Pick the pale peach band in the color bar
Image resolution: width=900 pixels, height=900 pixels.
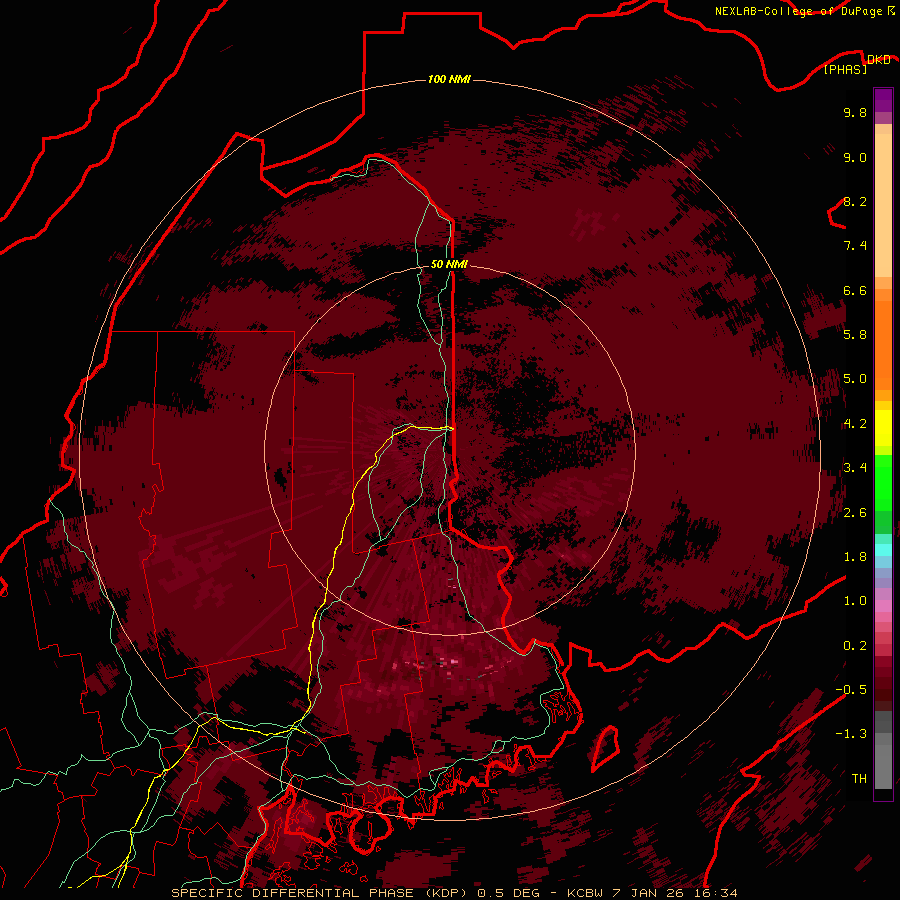[x=883, y=205]
